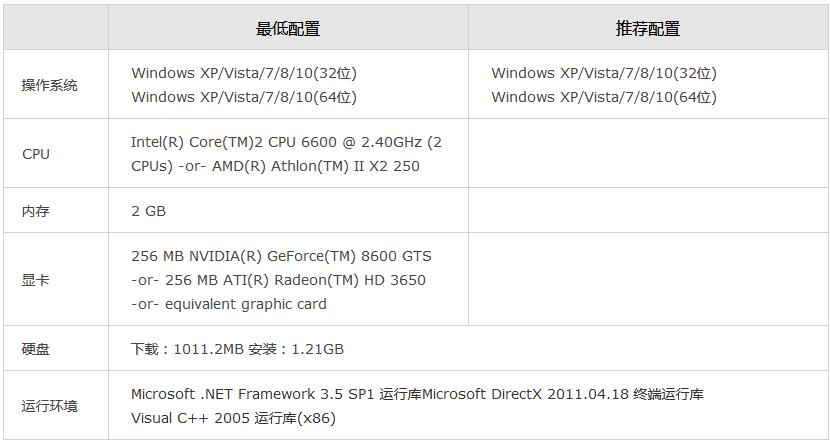Click the NVIDIA GeForce 8600 GTS line
Image resolution: width=830 pixels, height=441 pixels.
point(281,256)
